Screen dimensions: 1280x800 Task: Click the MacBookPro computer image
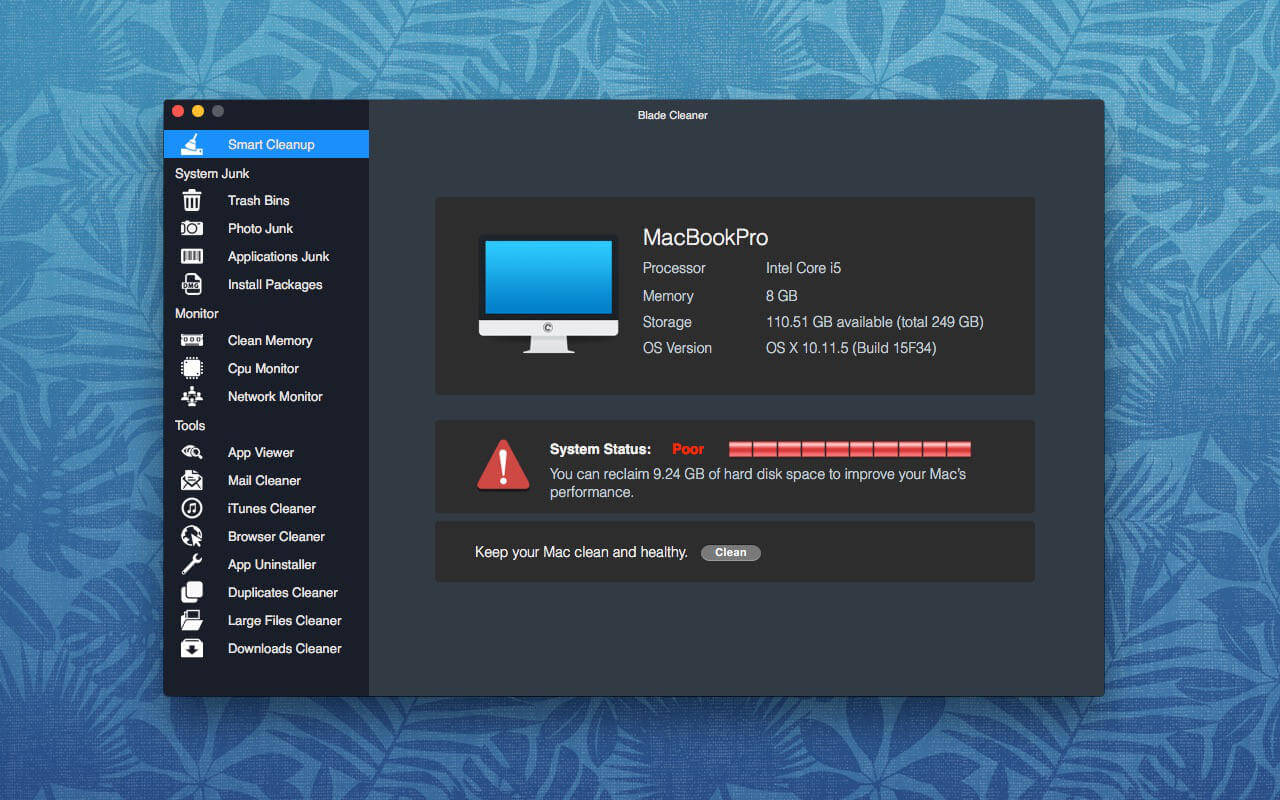548,294
